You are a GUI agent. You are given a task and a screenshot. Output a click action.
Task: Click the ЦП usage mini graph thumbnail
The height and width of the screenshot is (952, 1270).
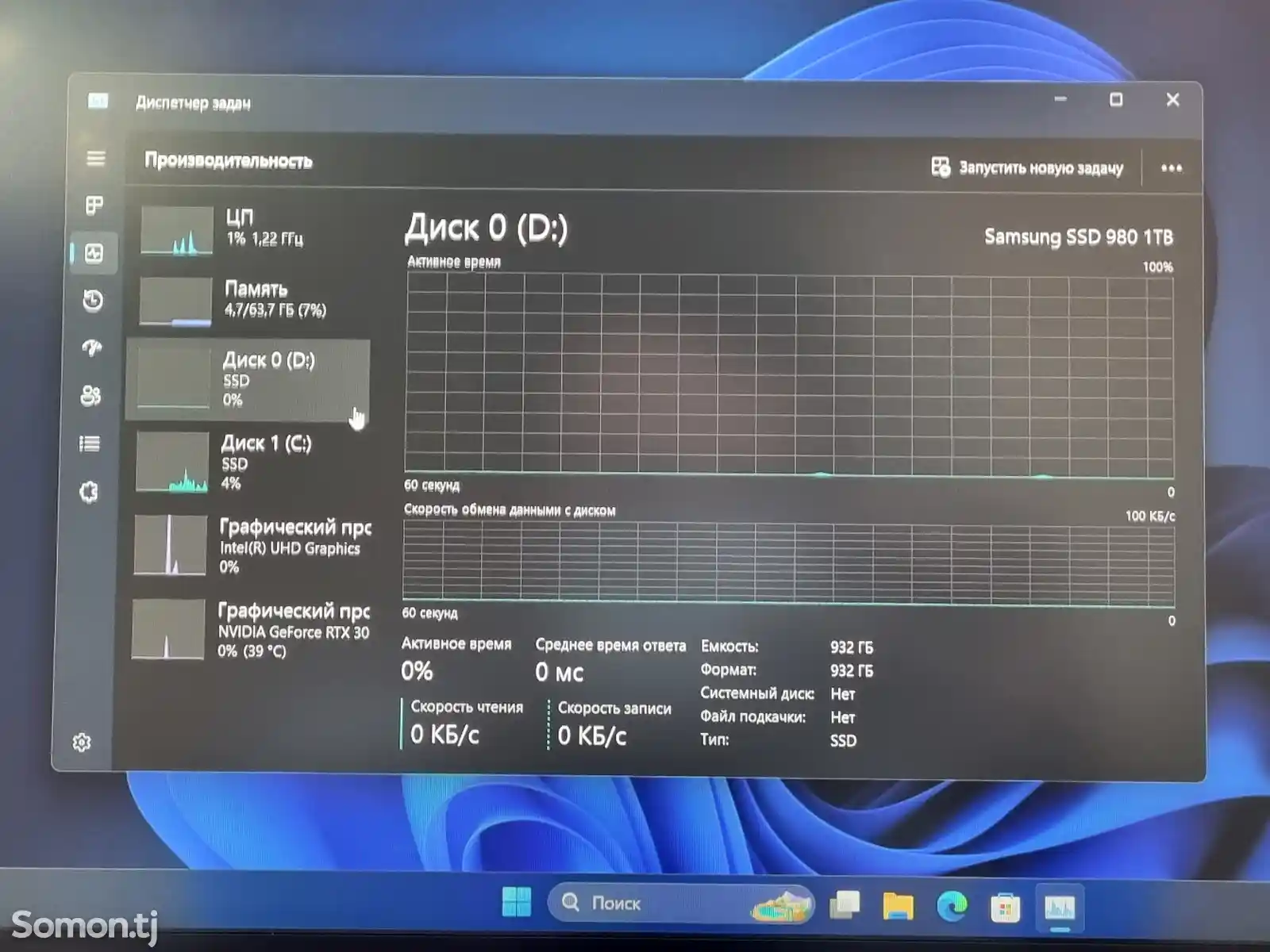coord(177,231)
